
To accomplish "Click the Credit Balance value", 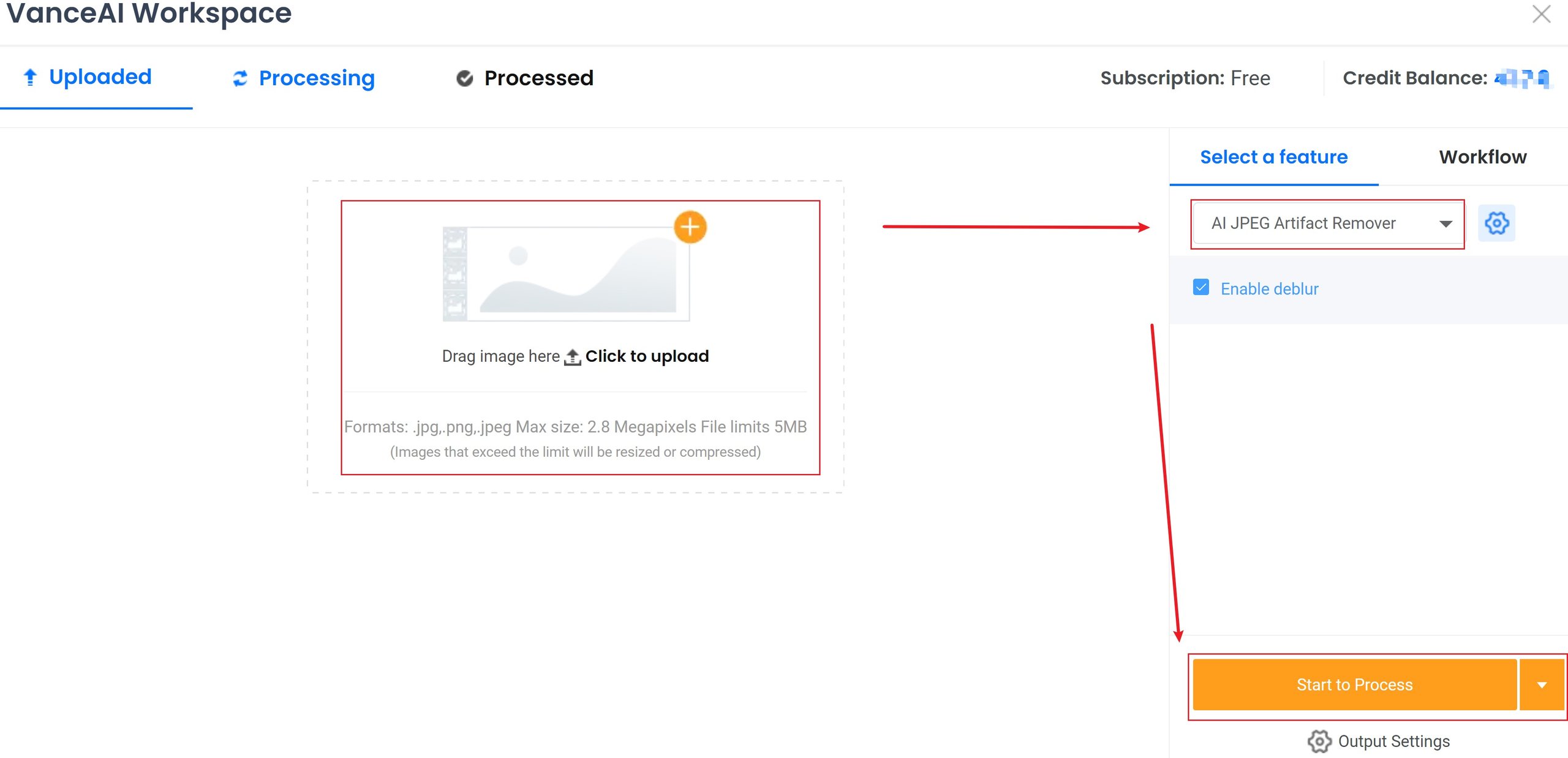I will coord(1522,78).
